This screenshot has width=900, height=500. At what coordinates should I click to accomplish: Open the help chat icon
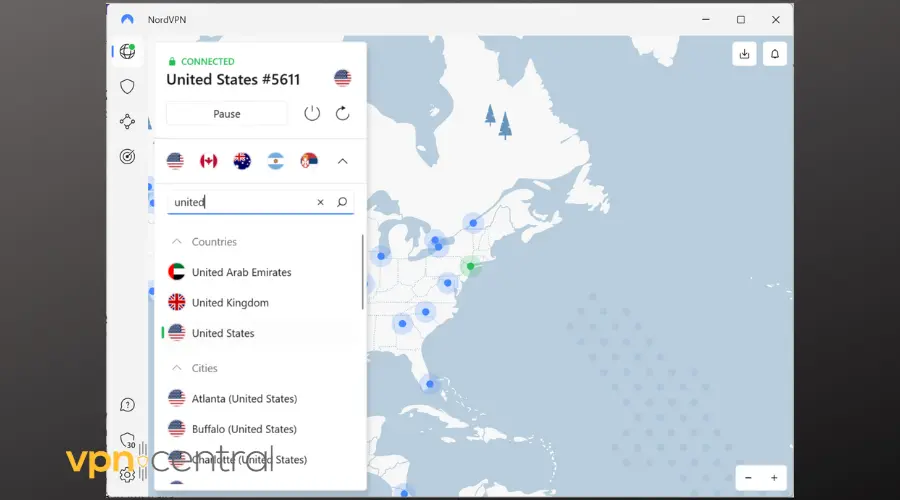click(x=127, y=405)
